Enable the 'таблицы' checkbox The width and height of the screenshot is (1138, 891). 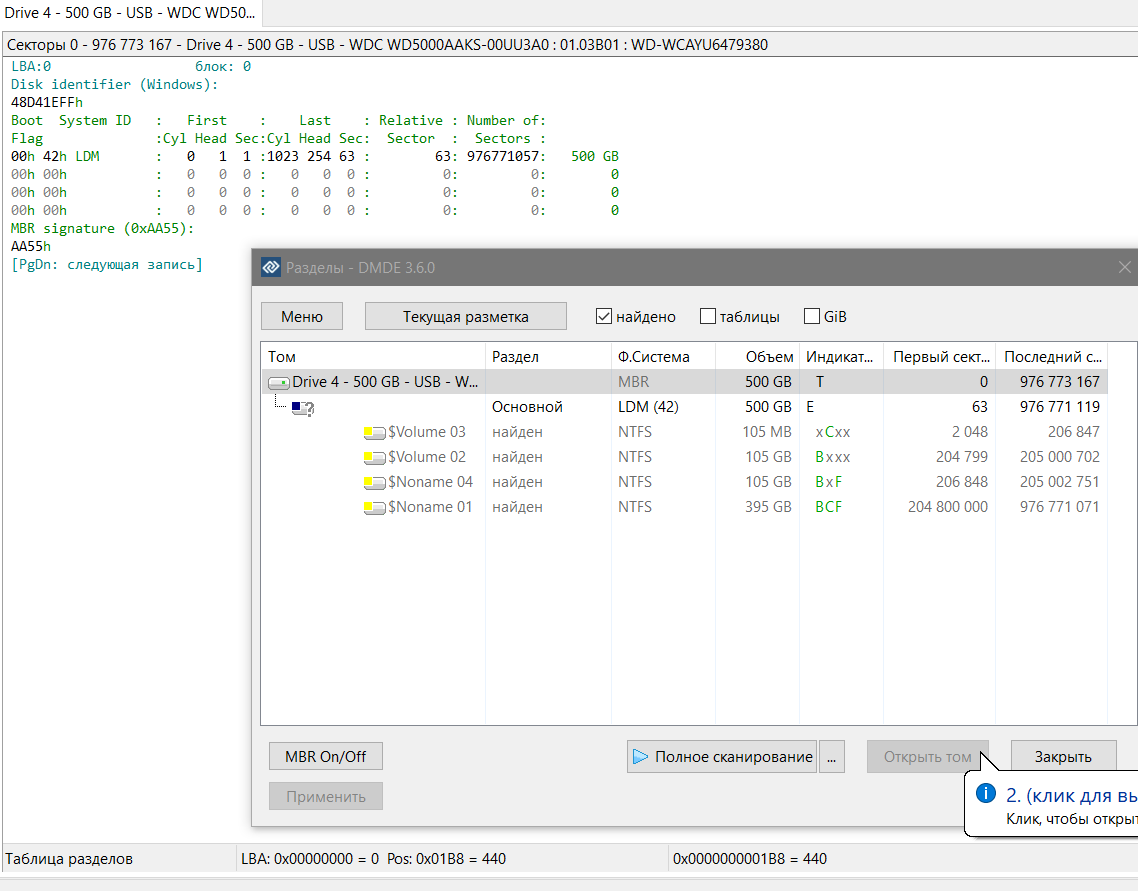coord(708,317)
